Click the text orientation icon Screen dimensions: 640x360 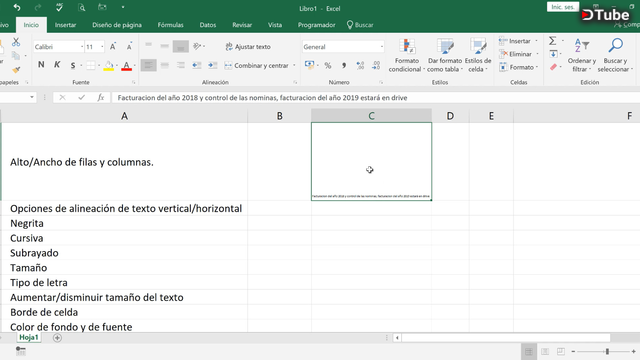pyautogui.click(x=198, y=46)
